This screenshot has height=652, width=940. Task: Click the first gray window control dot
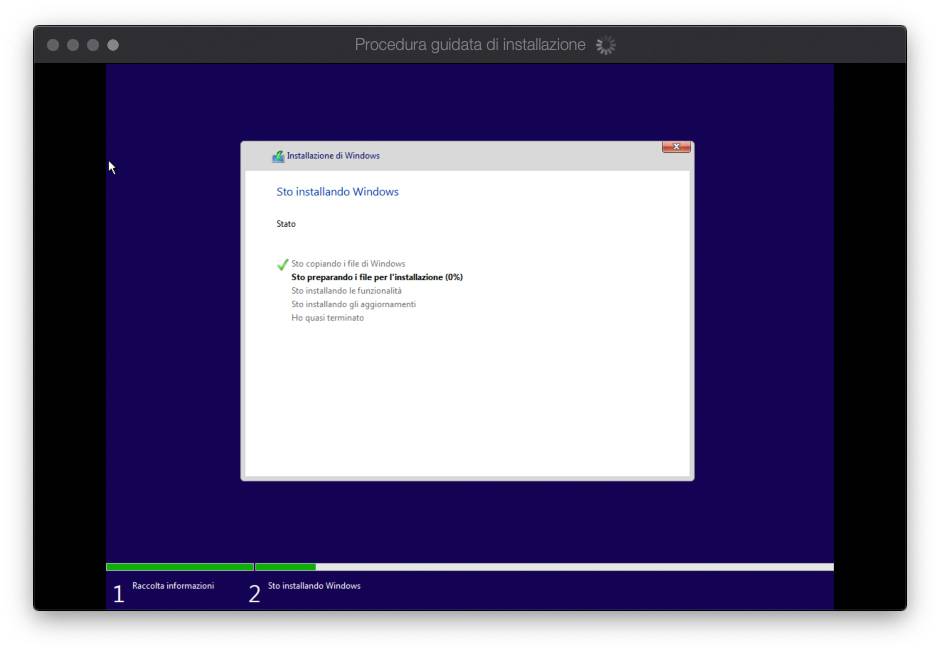pyautogui.click(x=53, y=45)
